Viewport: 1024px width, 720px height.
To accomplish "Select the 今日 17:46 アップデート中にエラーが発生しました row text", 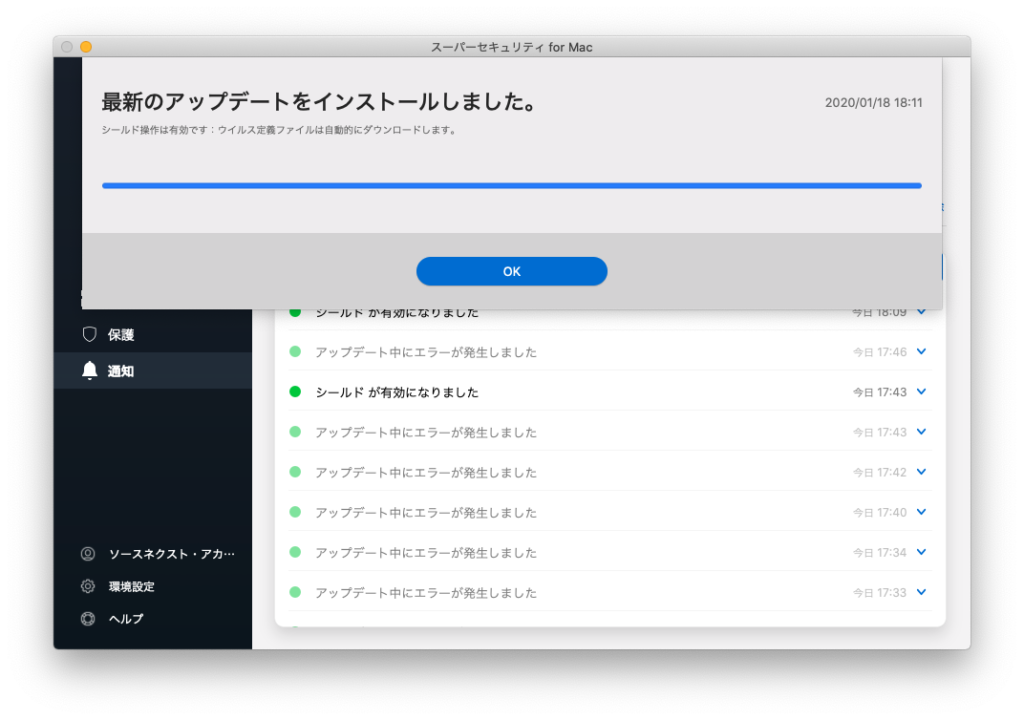I will 426,352.
